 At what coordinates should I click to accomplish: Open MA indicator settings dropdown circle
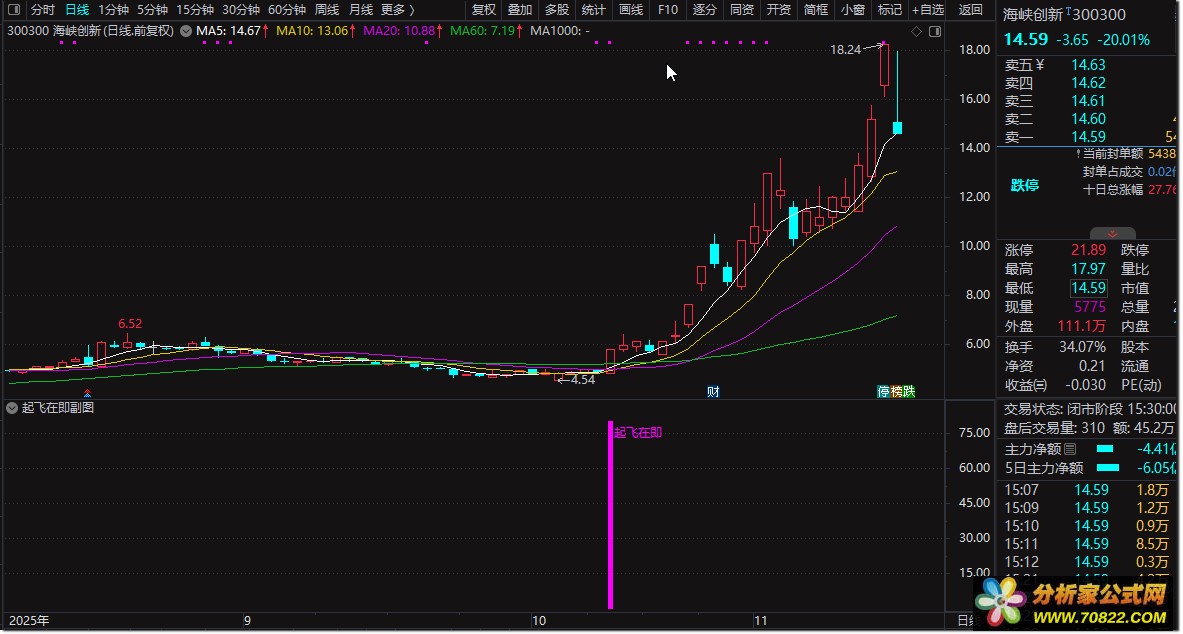point(186,32)
